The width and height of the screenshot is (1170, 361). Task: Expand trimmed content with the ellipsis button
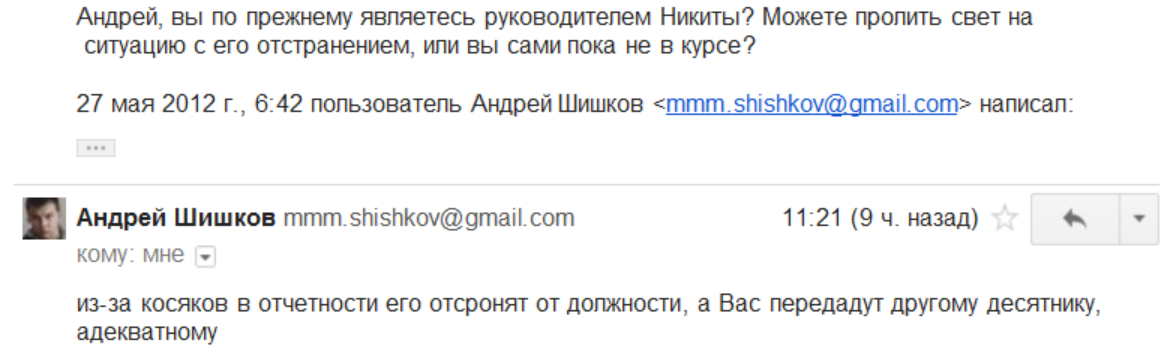coord(96,148)
